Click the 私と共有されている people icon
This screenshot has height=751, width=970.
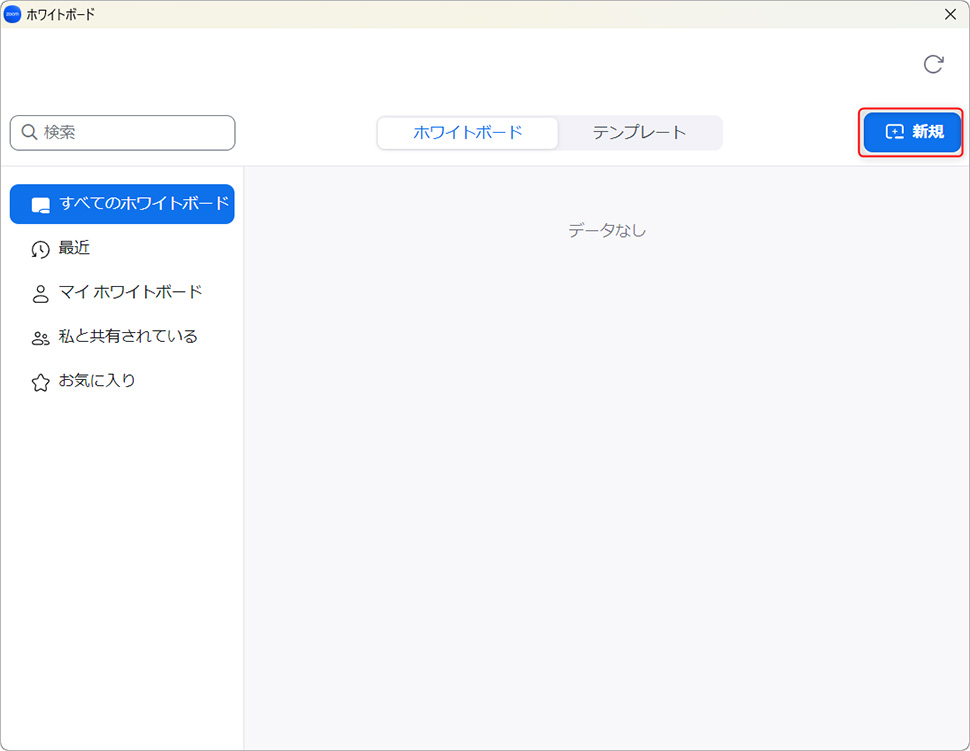40,338
